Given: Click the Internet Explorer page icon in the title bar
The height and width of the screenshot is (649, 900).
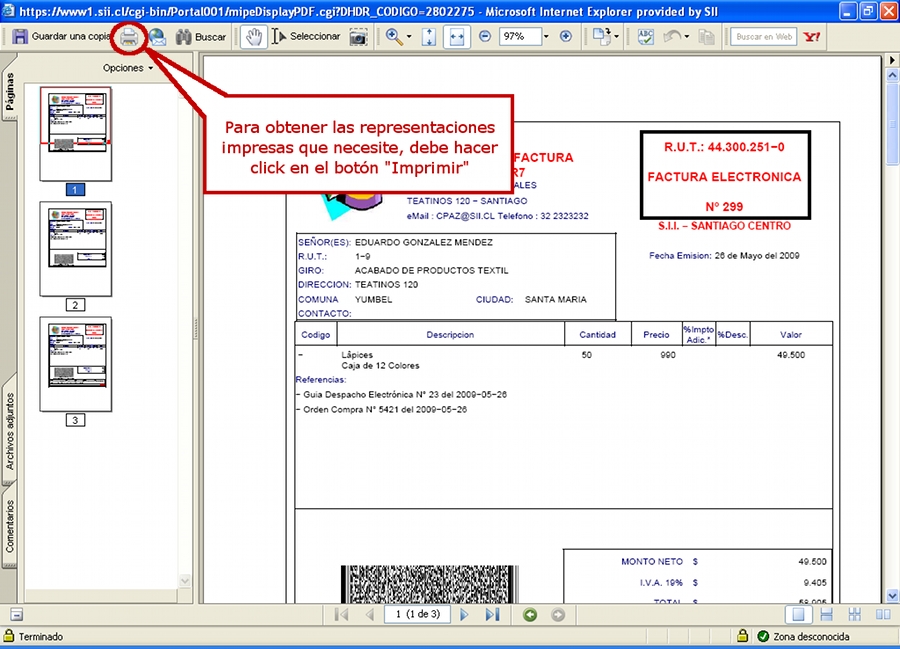Looking at the screenshot, I should coord(9,11).
